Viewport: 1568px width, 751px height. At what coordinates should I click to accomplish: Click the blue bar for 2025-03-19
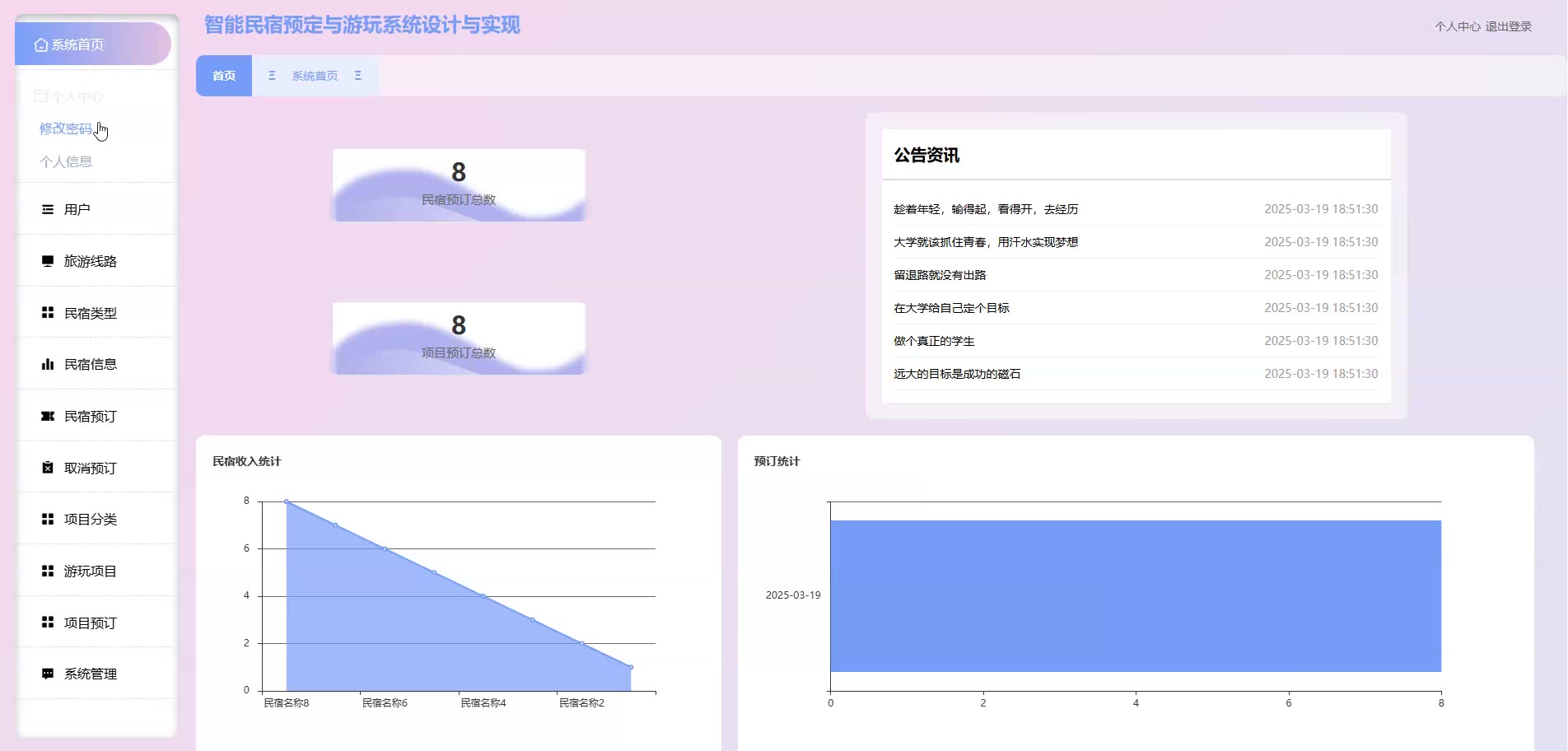pyautogui.click(x=1136, y=596)
